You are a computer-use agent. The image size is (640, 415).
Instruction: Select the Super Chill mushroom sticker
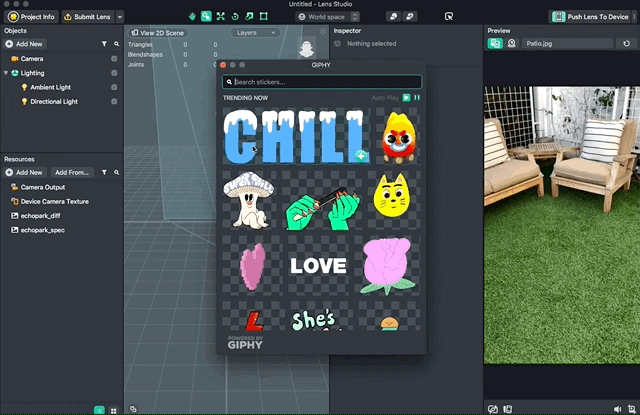[x=249, y=200]
